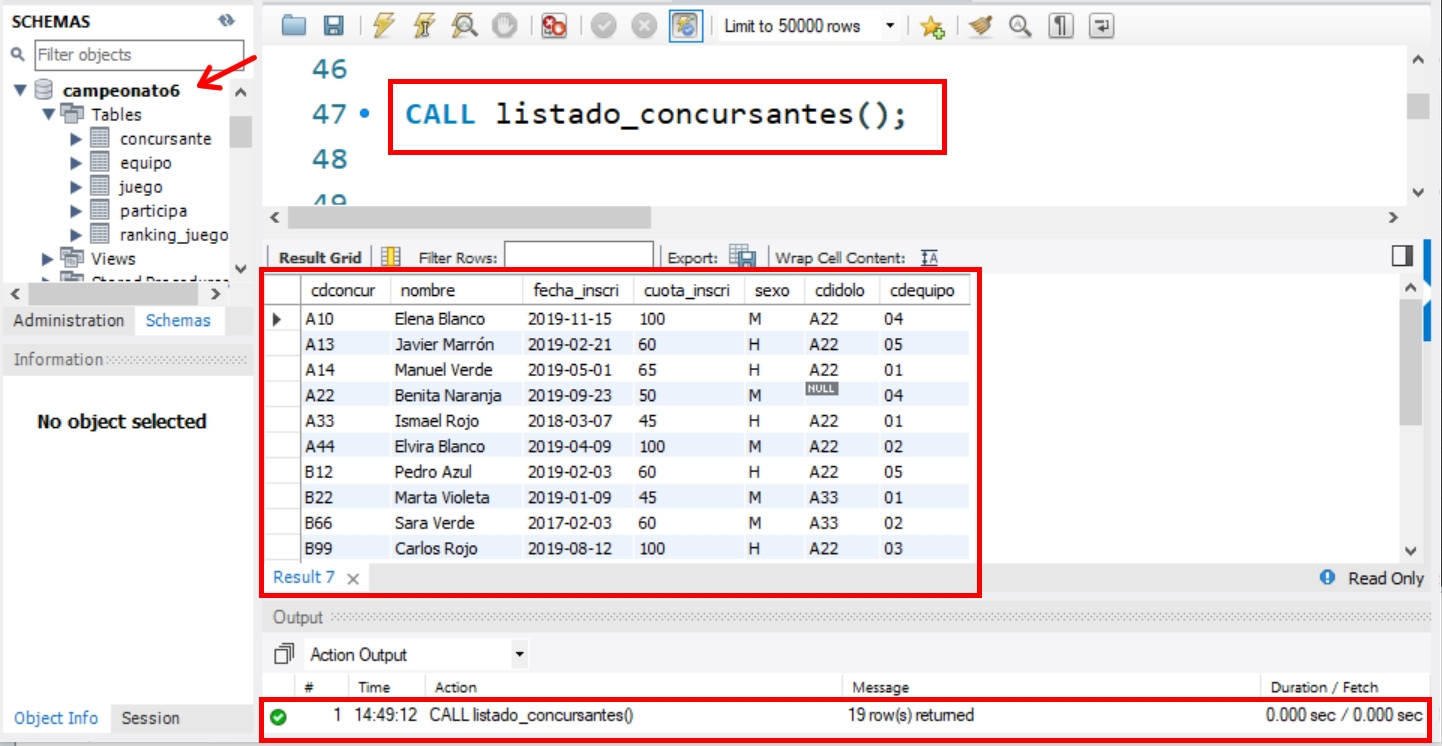This screenshot has width=1442, height=746.
Task: Toggle autocommit mode
Action: pos(685,27)
